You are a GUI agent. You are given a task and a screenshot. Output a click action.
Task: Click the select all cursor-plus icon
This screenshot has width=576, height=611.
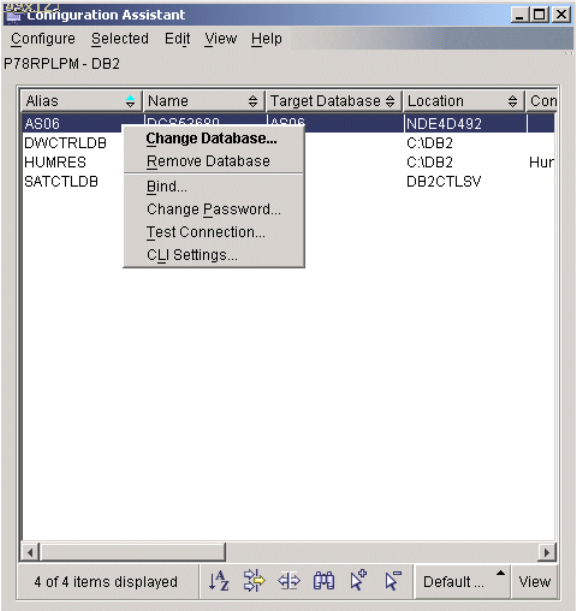[358, 580]
